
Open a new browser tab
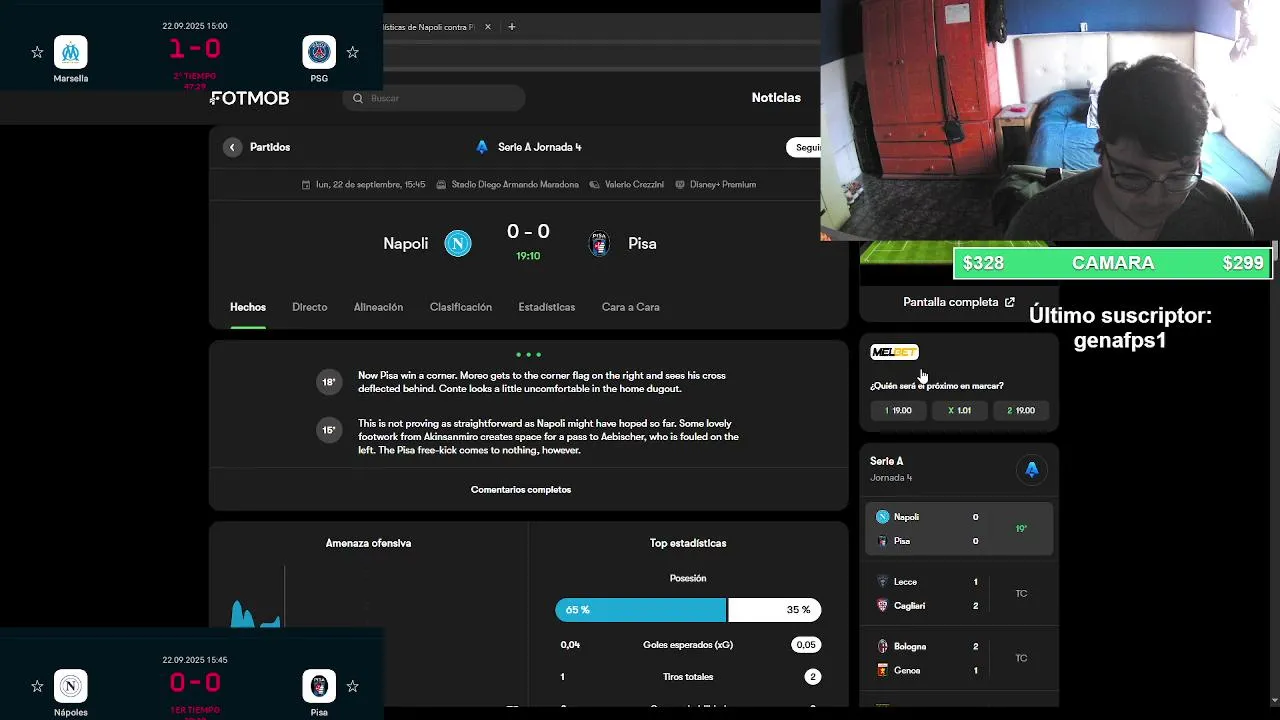click(512, 27)
